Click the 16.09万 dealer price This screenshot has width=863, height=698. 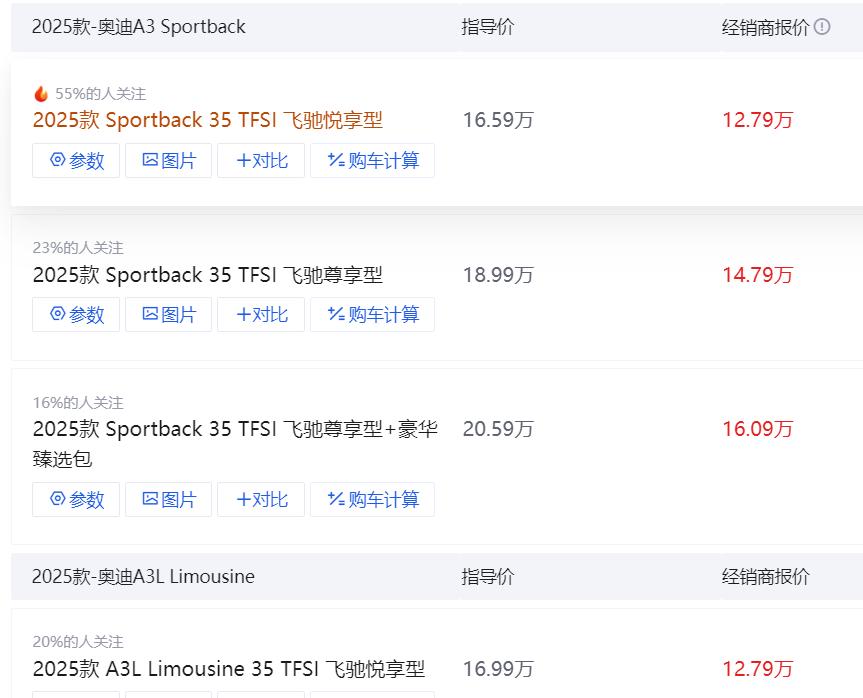click(757, 429)
